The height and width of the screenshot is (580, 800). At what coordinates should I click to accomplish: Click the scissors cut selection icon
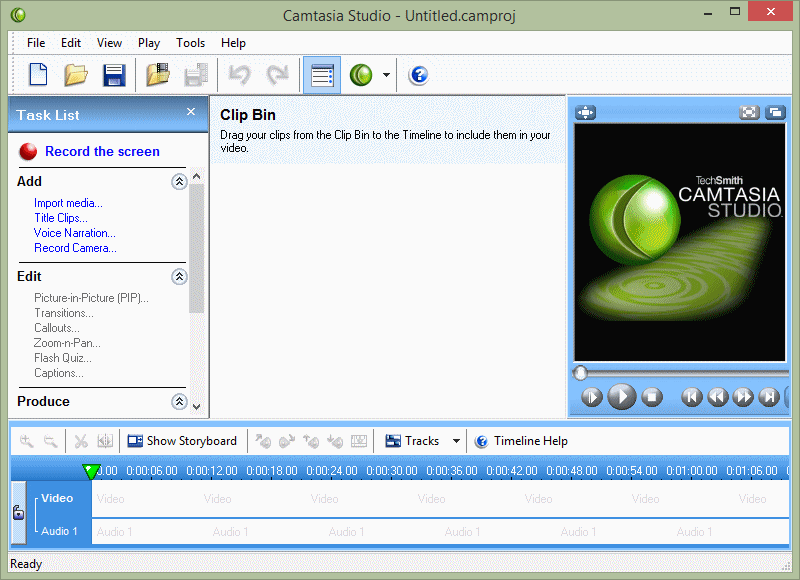pos(81,441)
